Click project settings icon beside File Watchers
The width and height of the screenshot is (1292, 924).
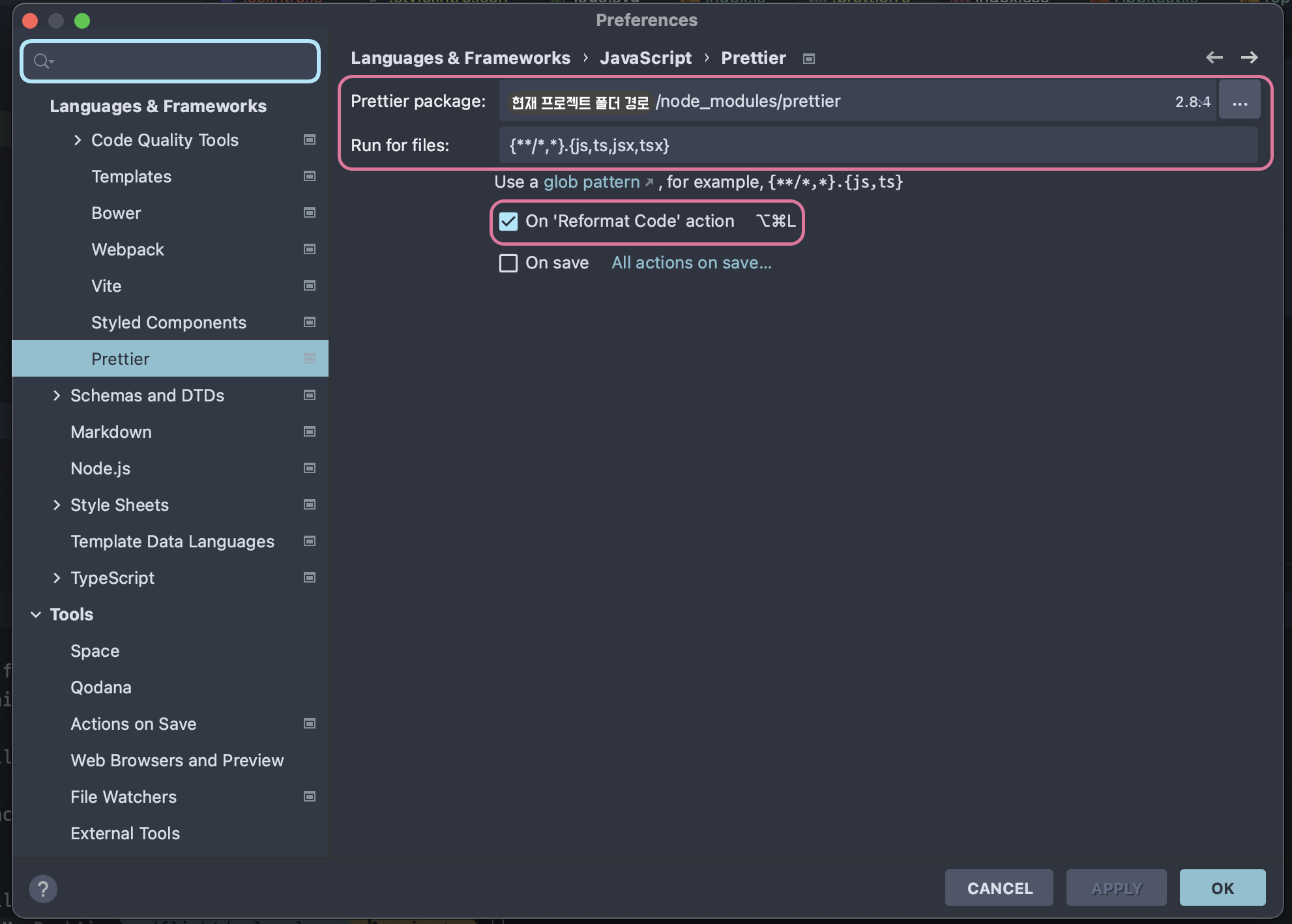[x=310, y=797]
